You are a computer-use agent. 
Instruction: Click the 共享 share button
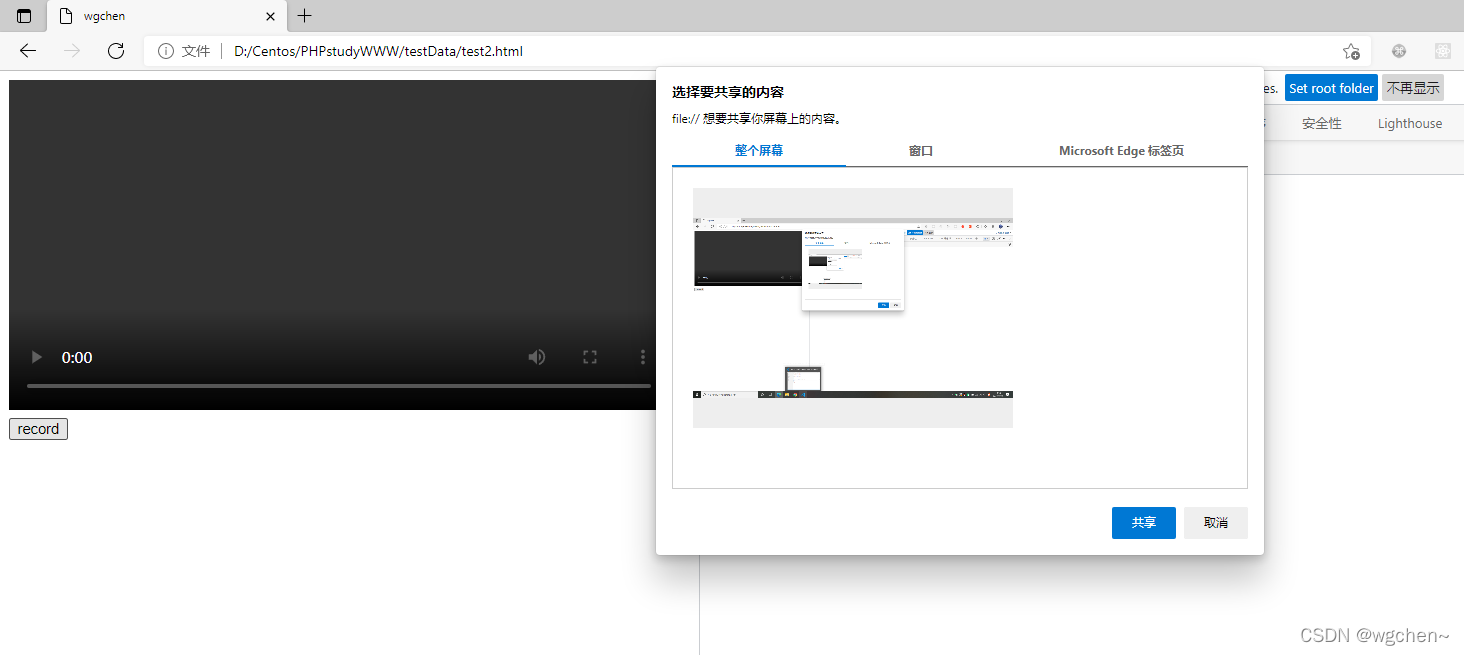(1144, 523)
